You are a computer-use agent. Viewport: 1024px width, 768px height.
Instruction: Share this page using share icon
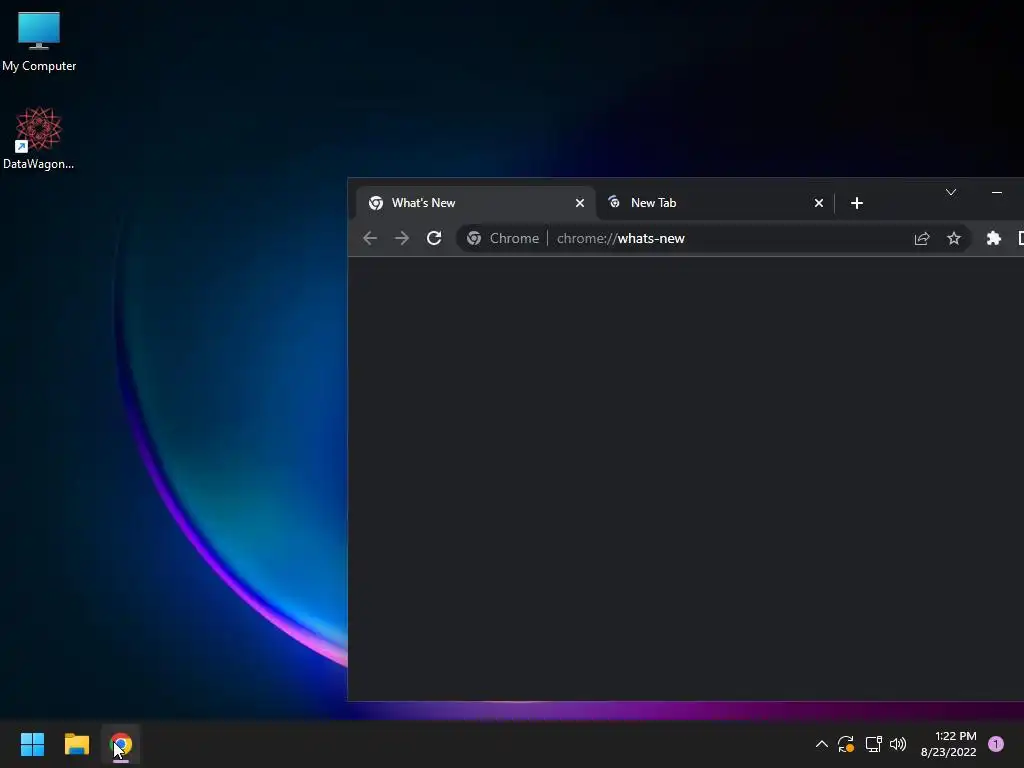click(x=921, y=238)
